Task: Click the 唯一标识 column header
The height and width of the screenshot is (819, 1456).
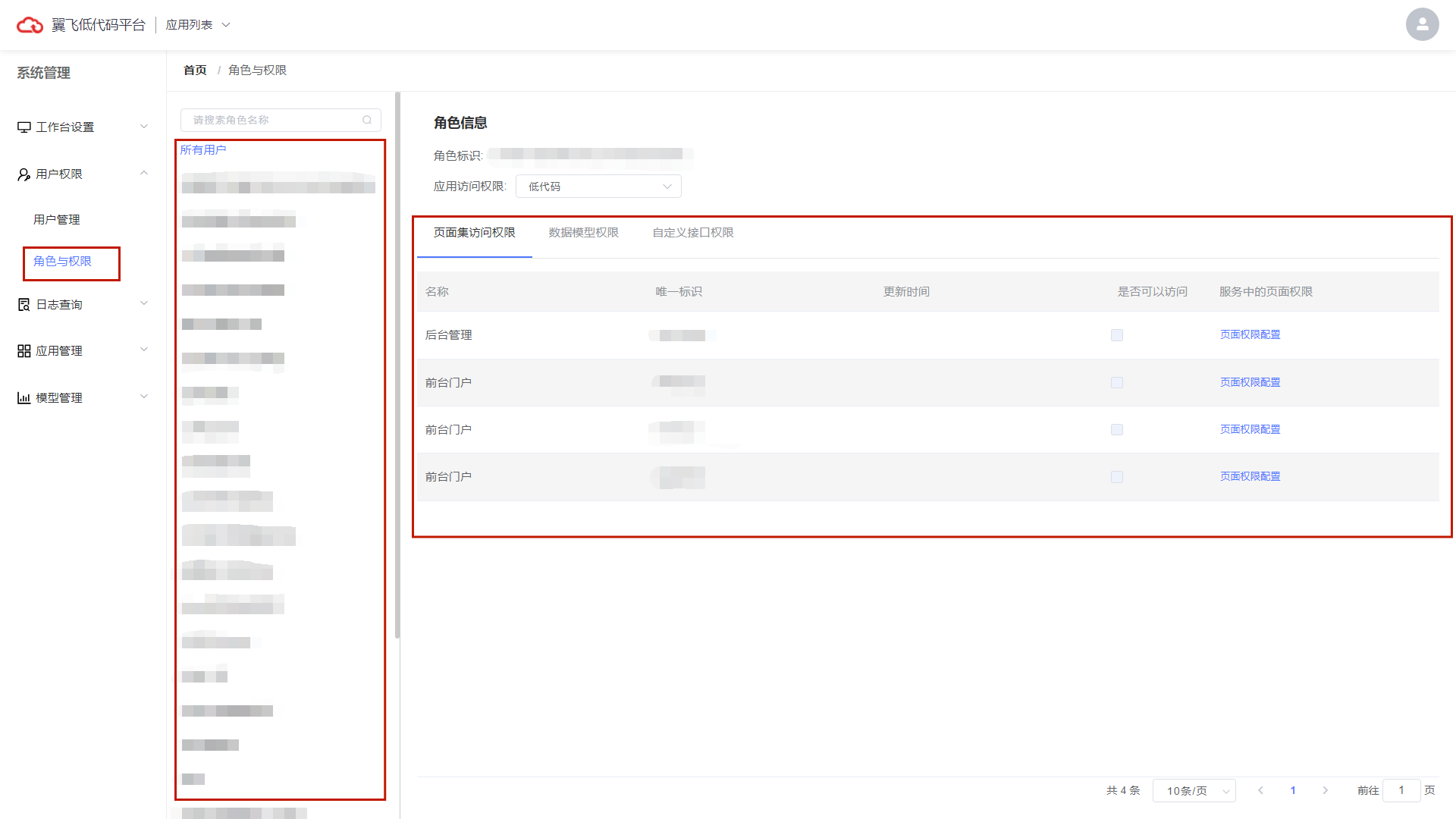Action: coord(679,292)
